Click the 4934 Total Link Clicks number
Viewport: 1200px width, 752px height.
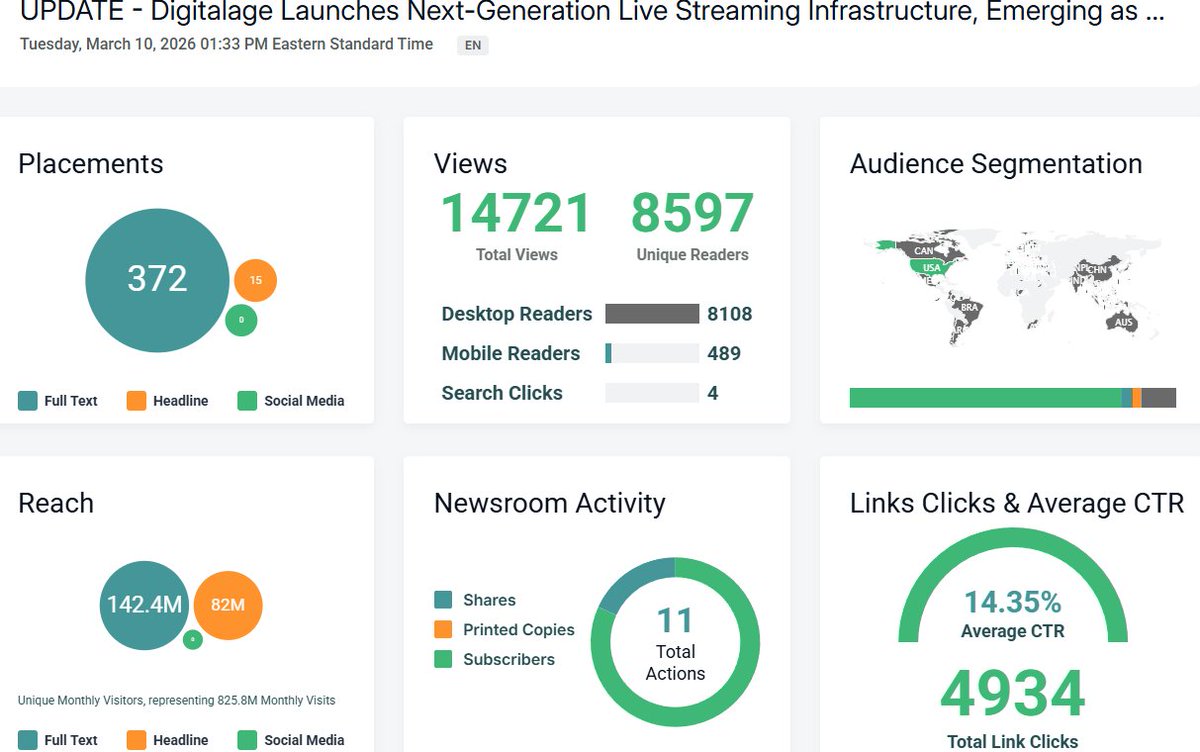coord(1013,694)
